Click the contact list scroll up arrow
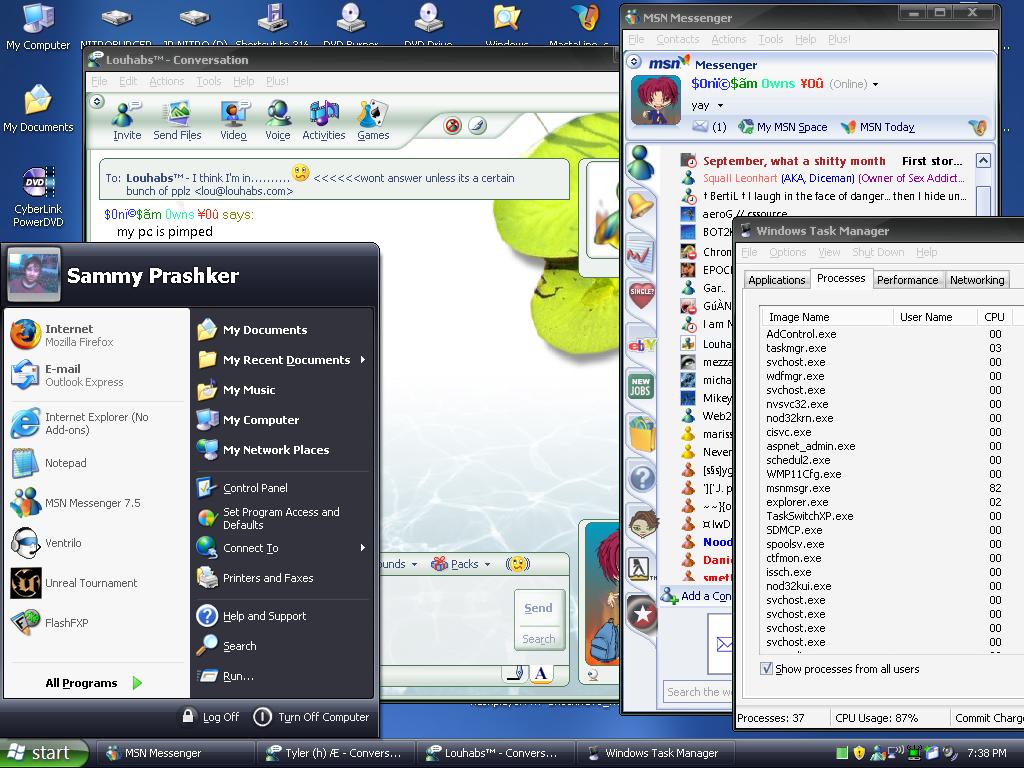This screenshot has height=768, width=1024. tap(983, 161)
